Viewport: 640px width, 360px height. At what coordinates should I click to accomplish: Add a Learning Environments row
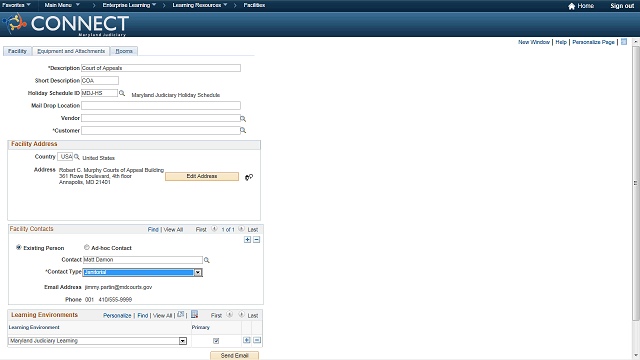[247, 340]
